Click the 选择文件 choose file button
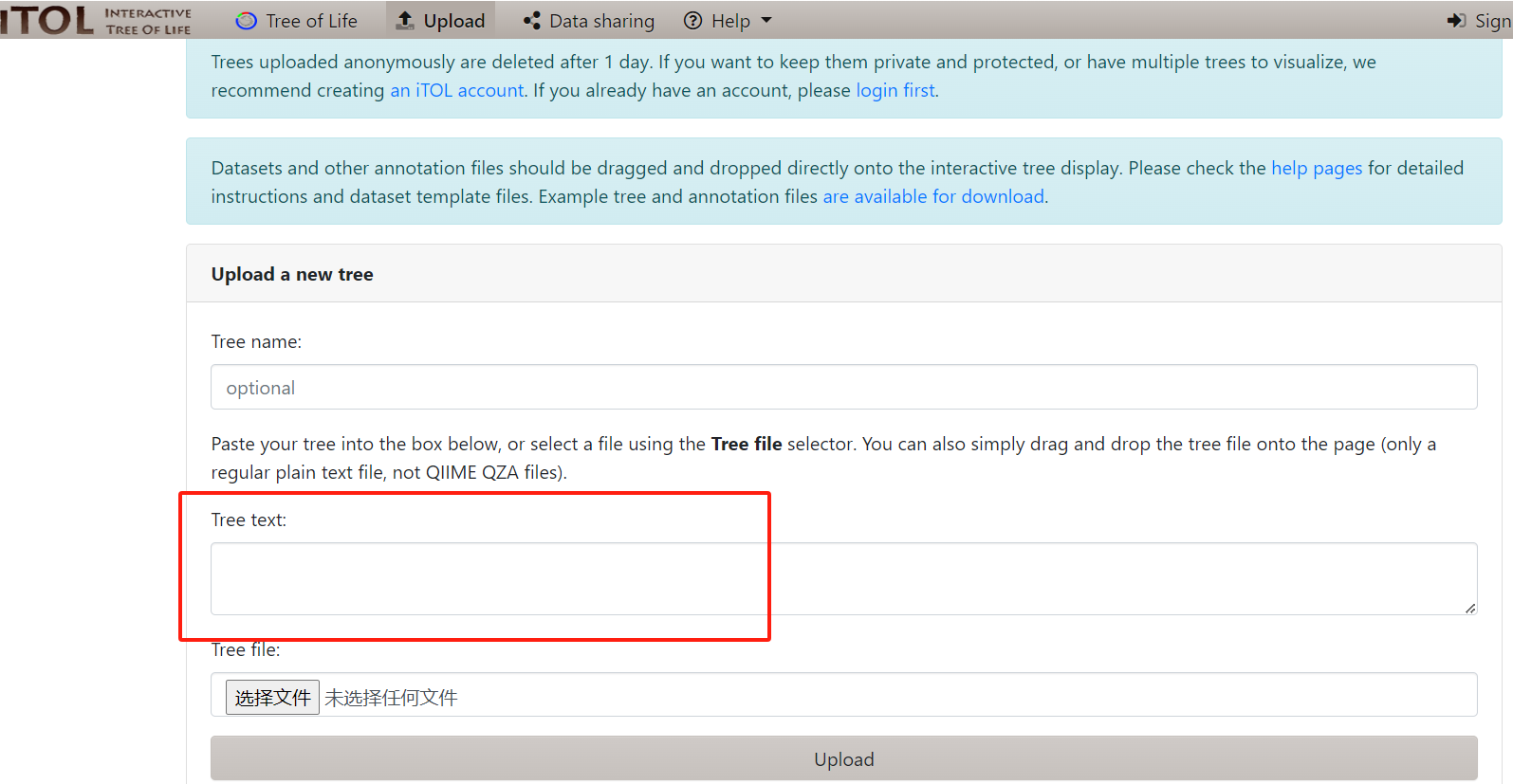The image size is (1513, 784). pos(272,697)
